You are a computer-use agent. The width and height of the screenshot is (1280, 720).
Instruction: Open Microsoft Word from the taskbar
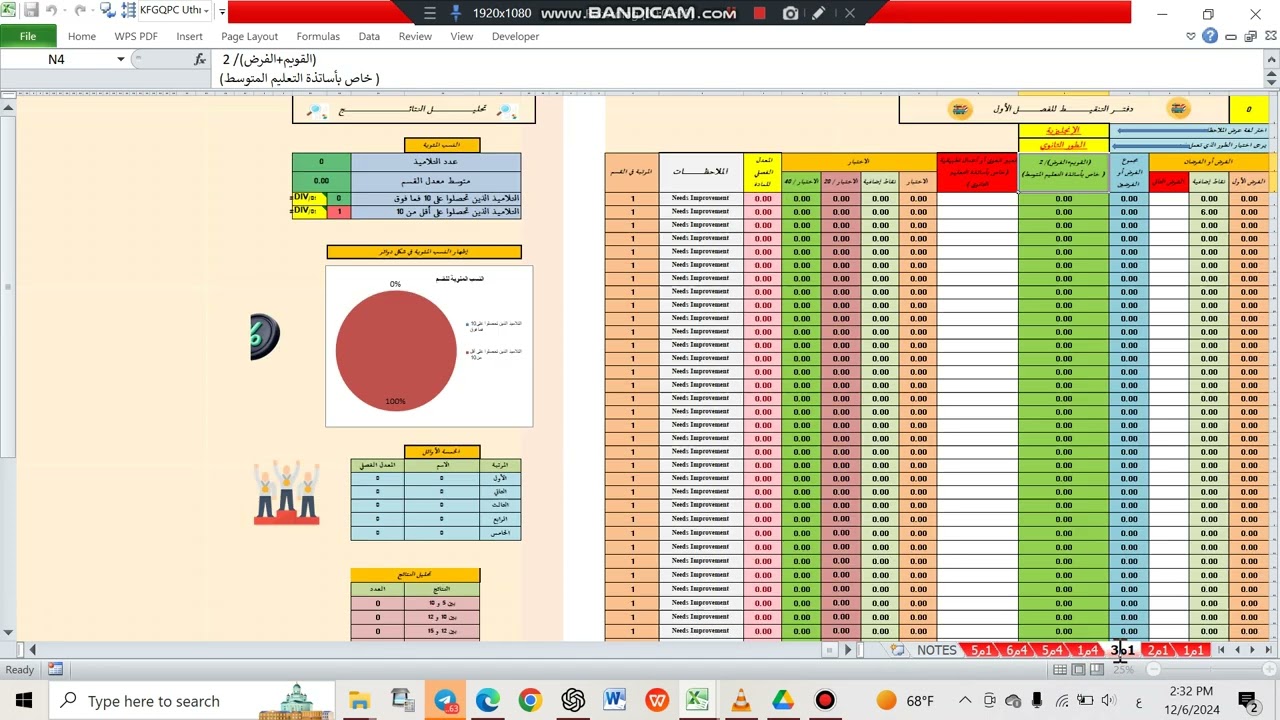[x=614, y=700]
